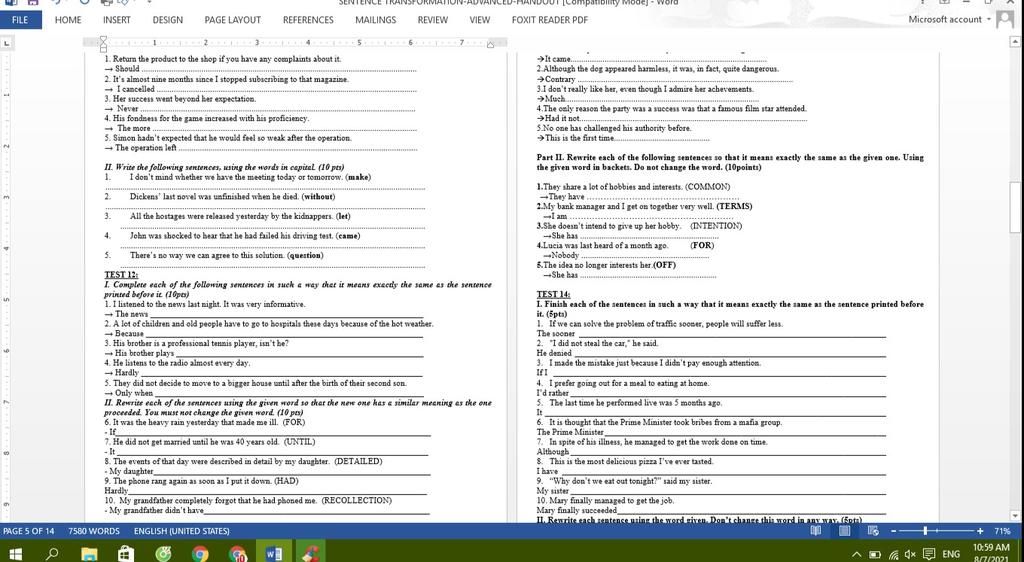Open the INSERT ribbon tab
The width and height of the screenshot is (1024, 562).
pyautogui.click(x=116, y=20)
